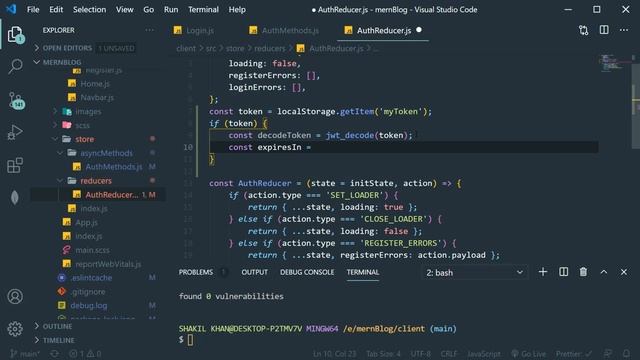
Task: Open the Terminal menu
Action: (x=203, y=9)
